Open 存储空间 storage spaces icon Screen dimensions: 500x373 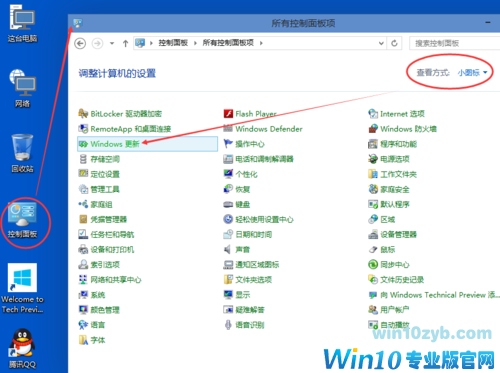tap(83, 159)
